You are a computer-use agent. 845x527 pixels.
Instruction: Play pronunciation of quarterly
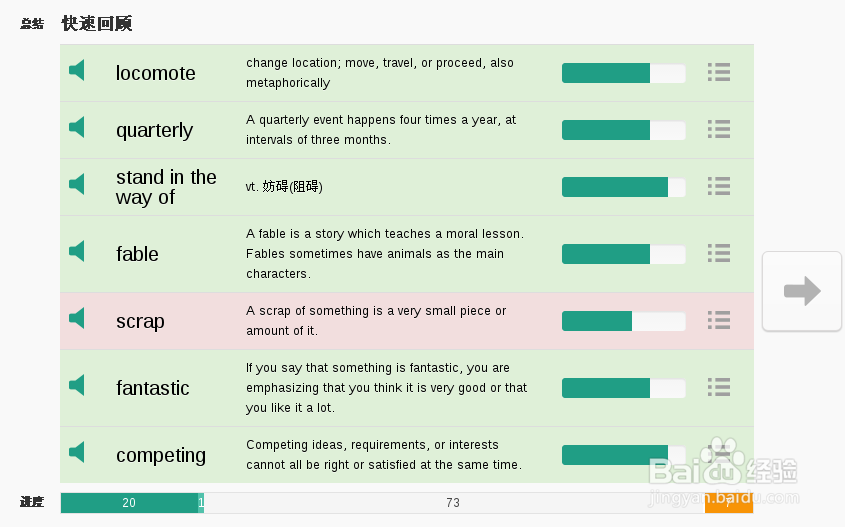[x=77, y=128]
